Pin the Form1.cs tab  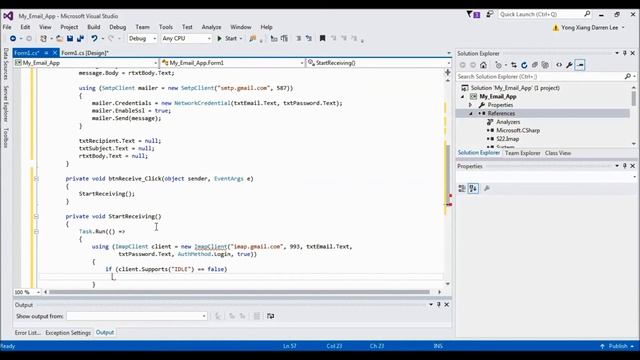(x=46, y=53)
